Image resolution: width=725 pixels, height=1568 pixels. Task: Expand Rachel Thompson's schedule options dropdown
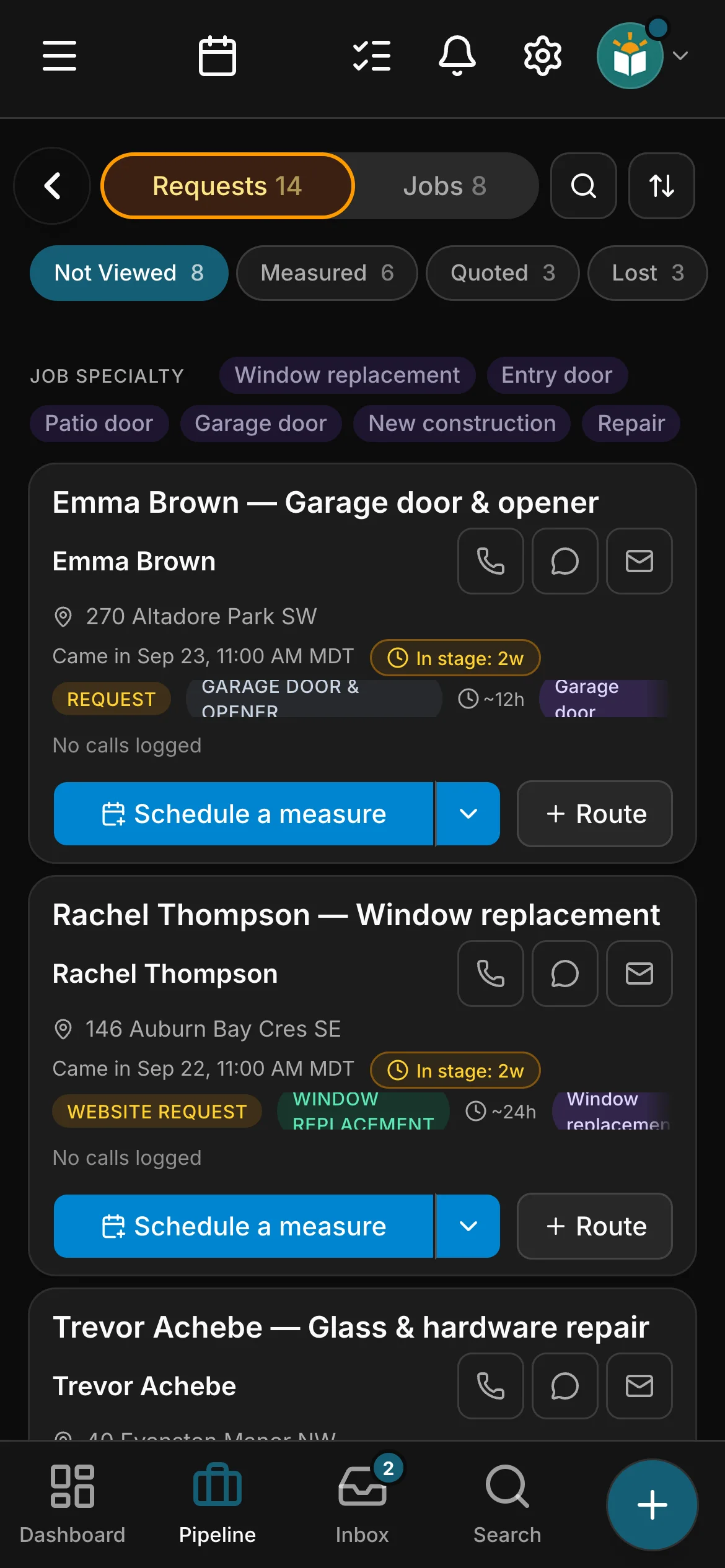pos(468,1226)
